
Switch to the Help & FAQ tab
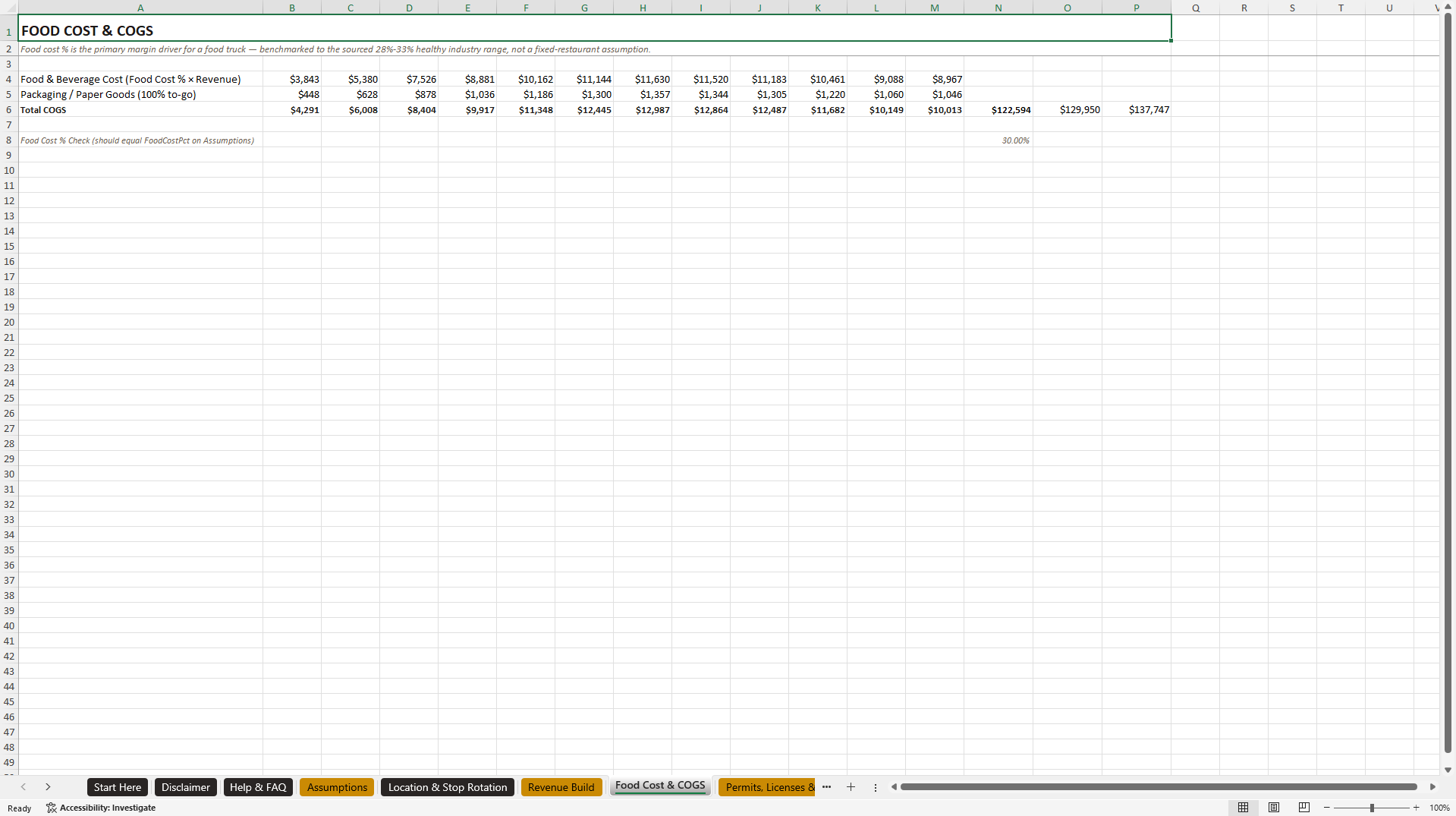(258, 787)
